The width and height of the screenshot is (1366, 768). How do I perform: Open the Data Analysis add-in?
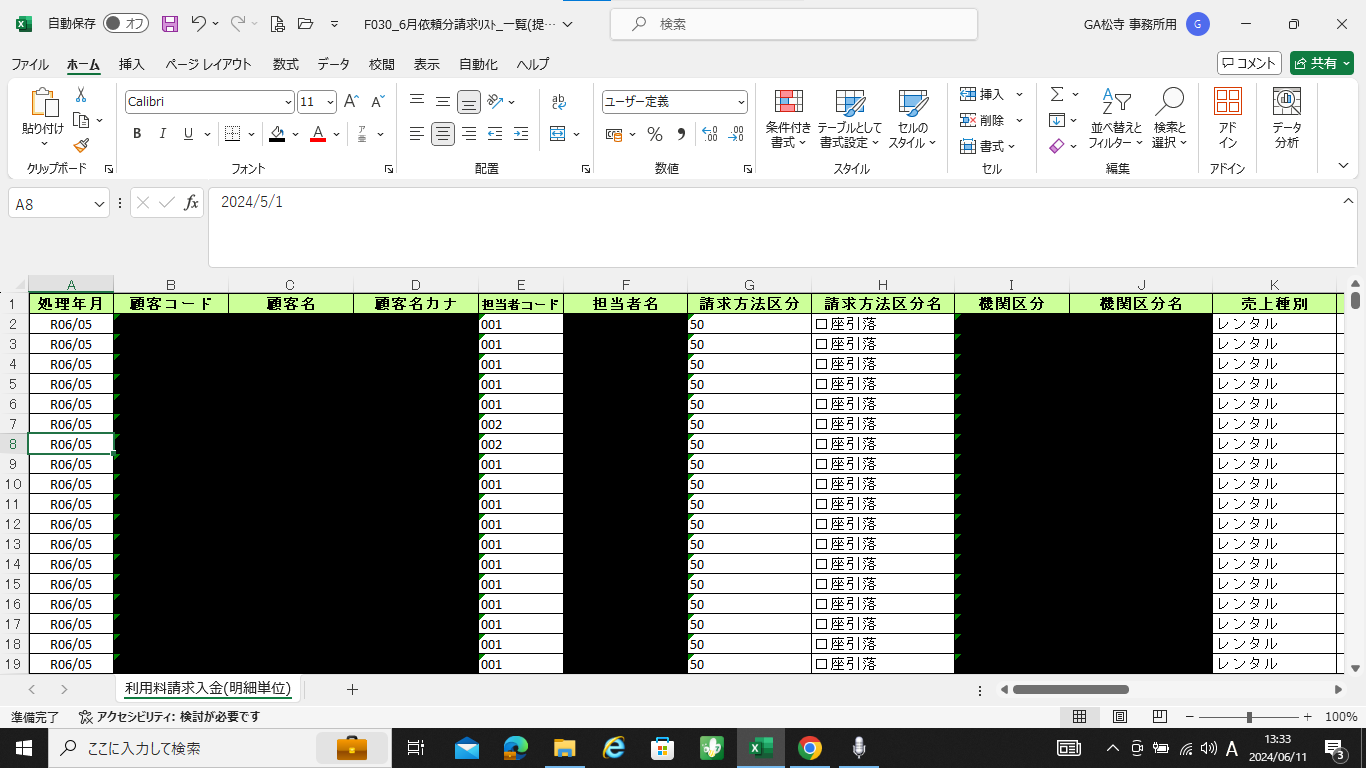point(1286,119)
